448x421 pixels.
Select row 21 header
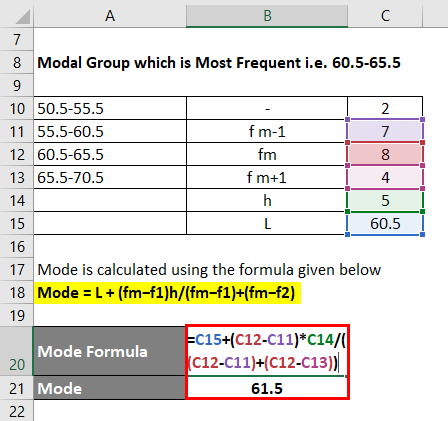17,388
